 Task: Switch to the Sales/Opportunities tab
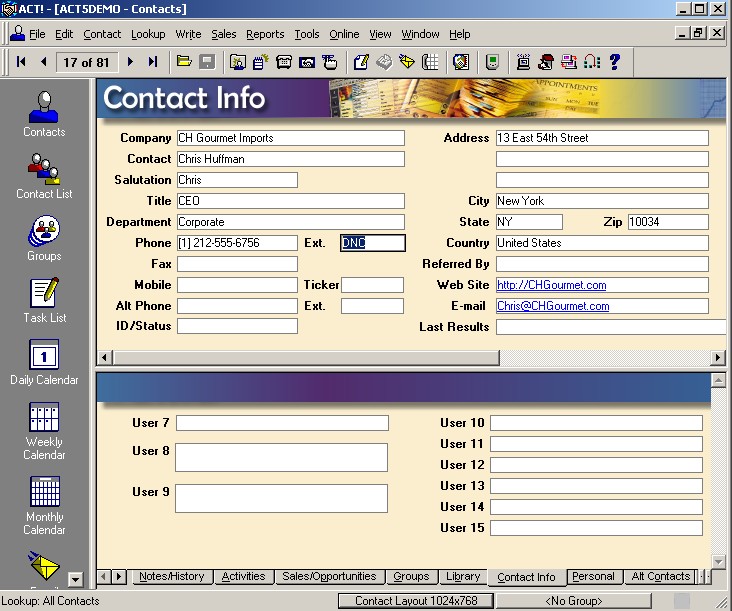(x=329, y=576)
